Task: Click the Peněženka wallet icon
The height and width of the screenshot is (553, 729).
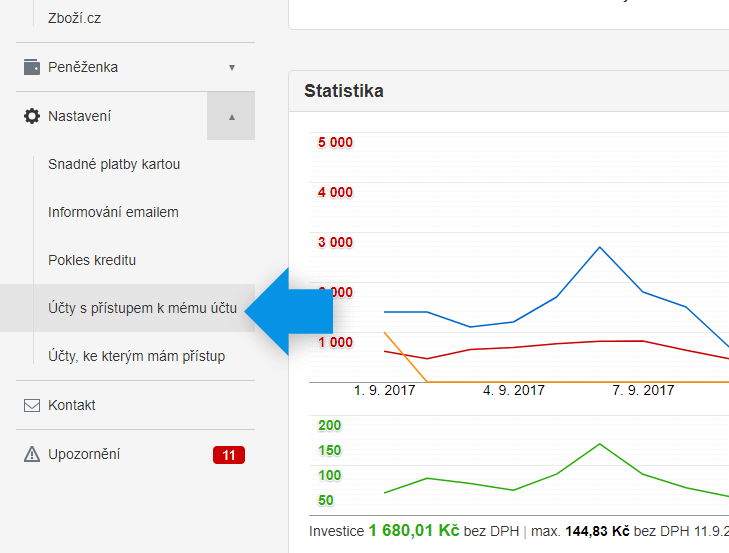Action: 32,67
